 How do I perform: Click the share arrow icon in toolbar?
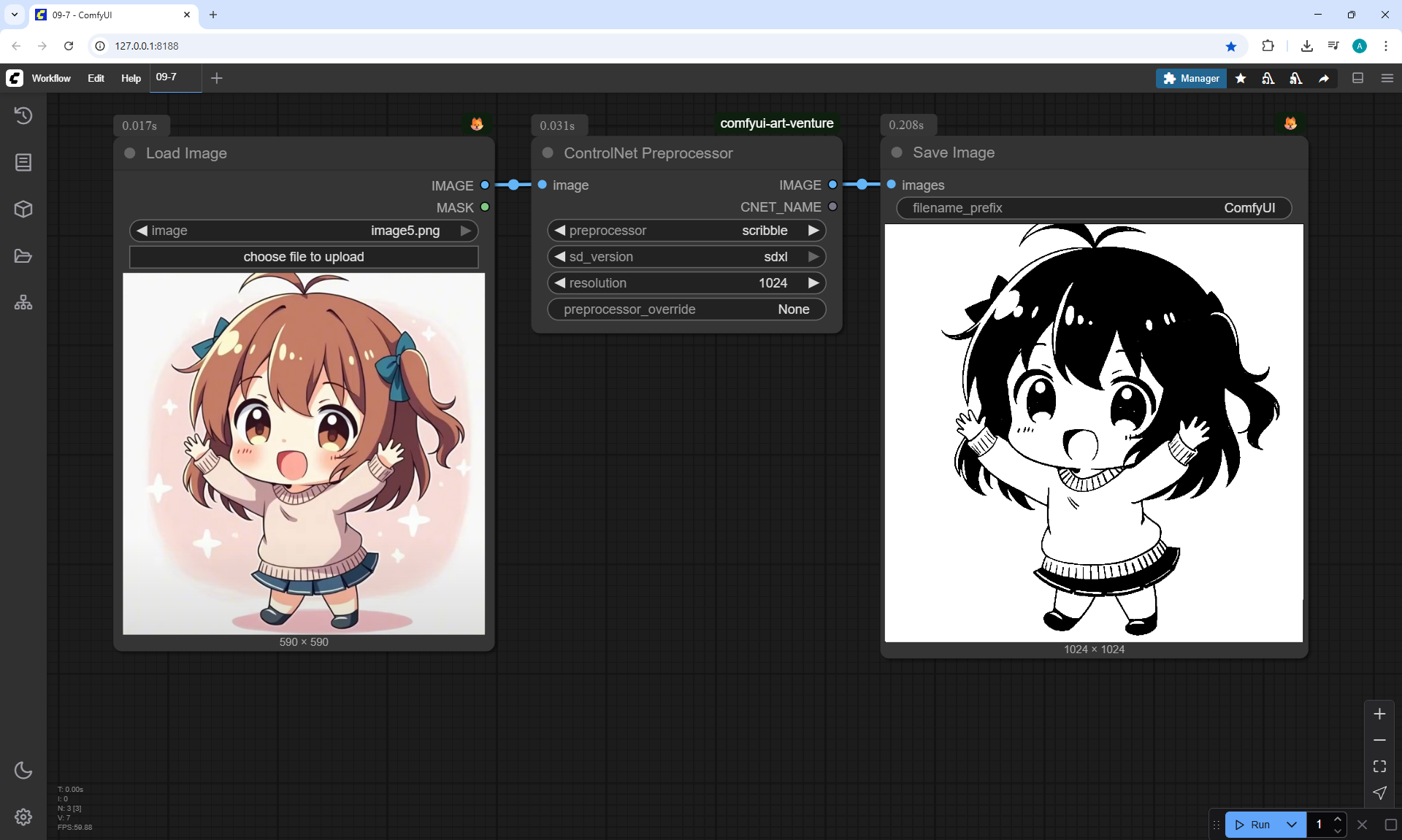(1324, 78)
